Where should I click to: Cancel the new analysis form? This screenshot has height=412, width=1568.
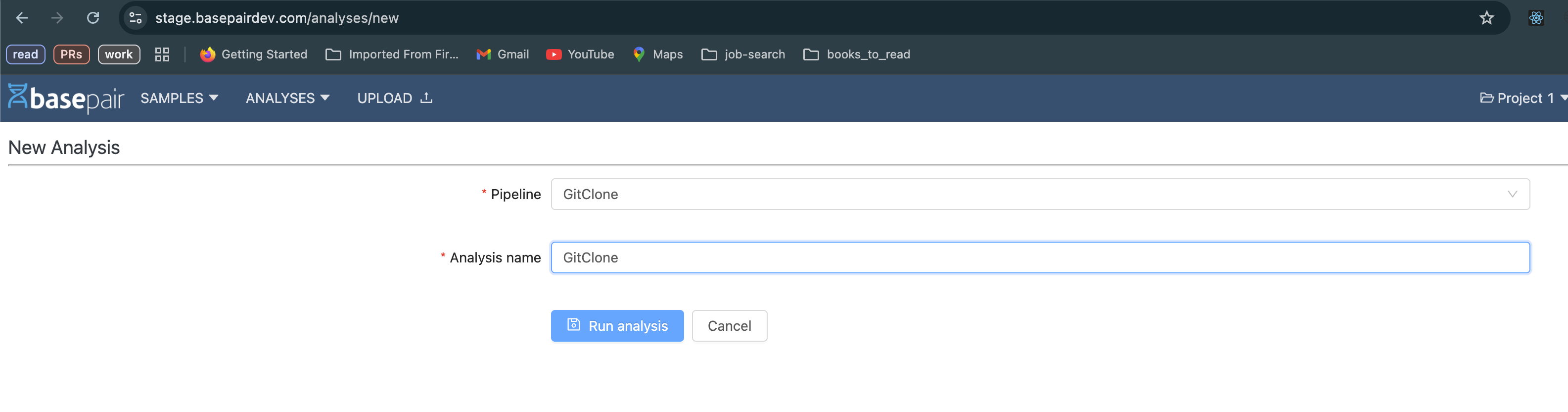[729, 326]
